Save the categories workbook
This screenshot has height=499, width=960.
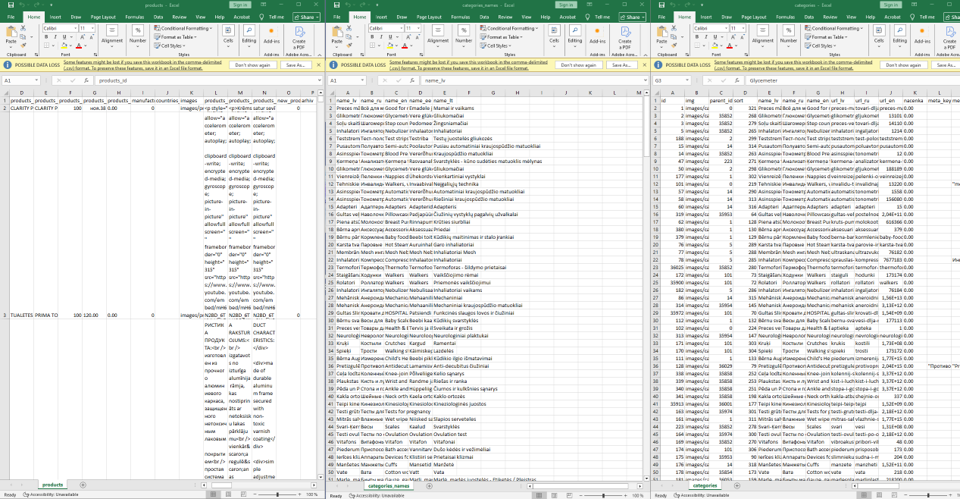pos(661,5)
